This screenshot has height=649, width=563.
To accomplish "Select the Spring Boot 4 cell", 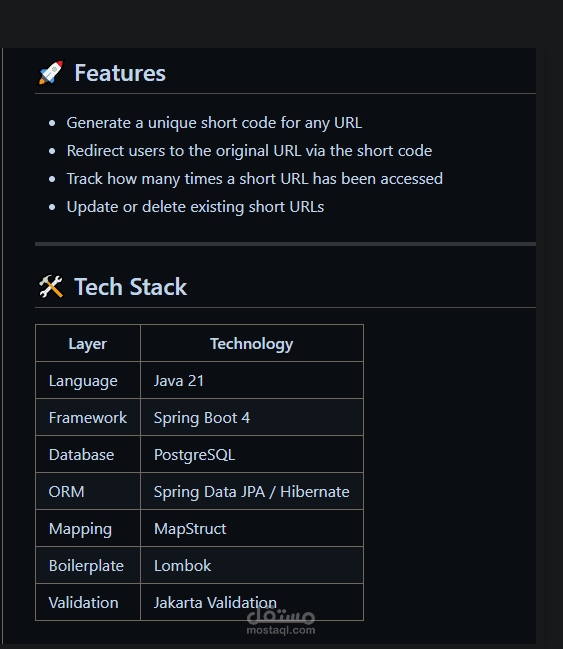I will pyautogui.click(x=252, y=417).
